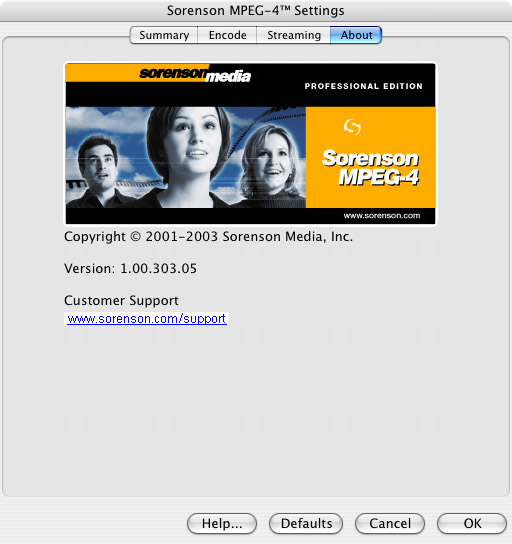Cancel the settings dialog

click(x=390, y=524)
